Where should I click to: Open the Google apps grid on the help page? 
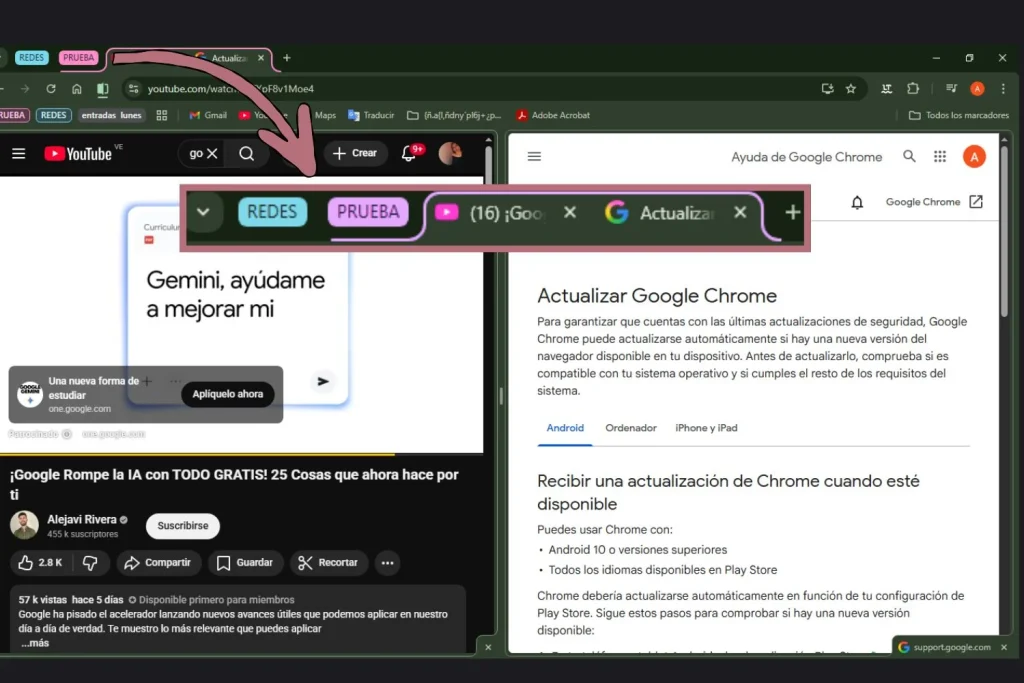click(x=939, y=156)
